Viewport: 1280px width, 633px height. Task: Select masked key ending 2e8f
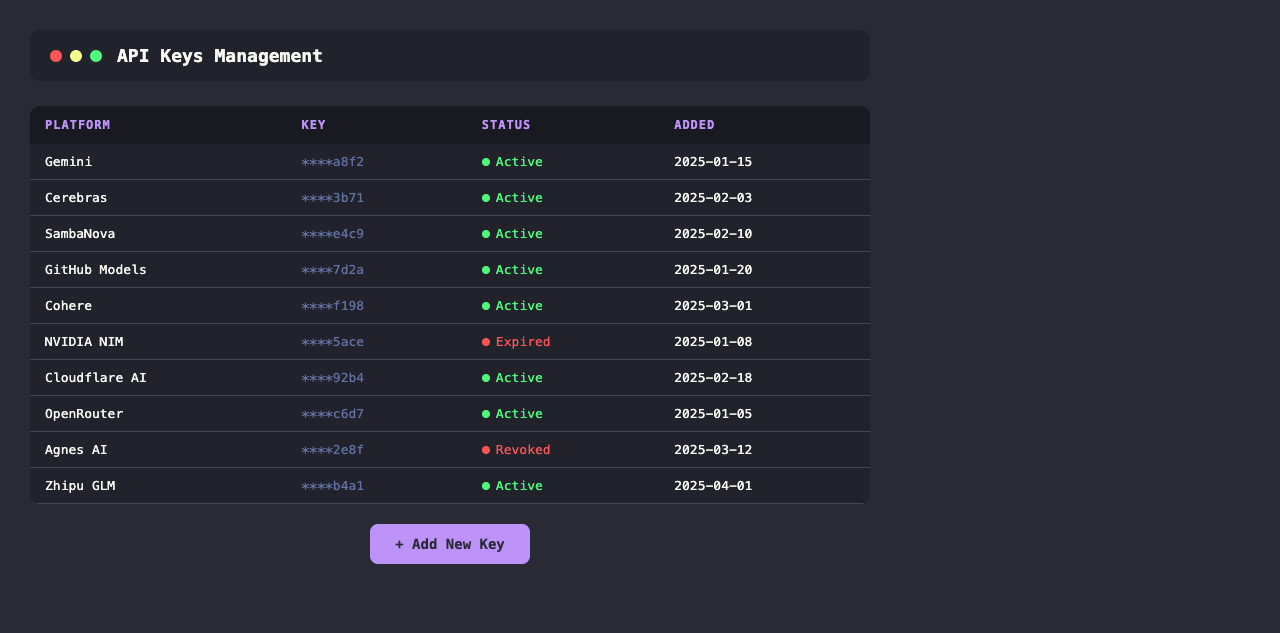[x=333, y=450]
